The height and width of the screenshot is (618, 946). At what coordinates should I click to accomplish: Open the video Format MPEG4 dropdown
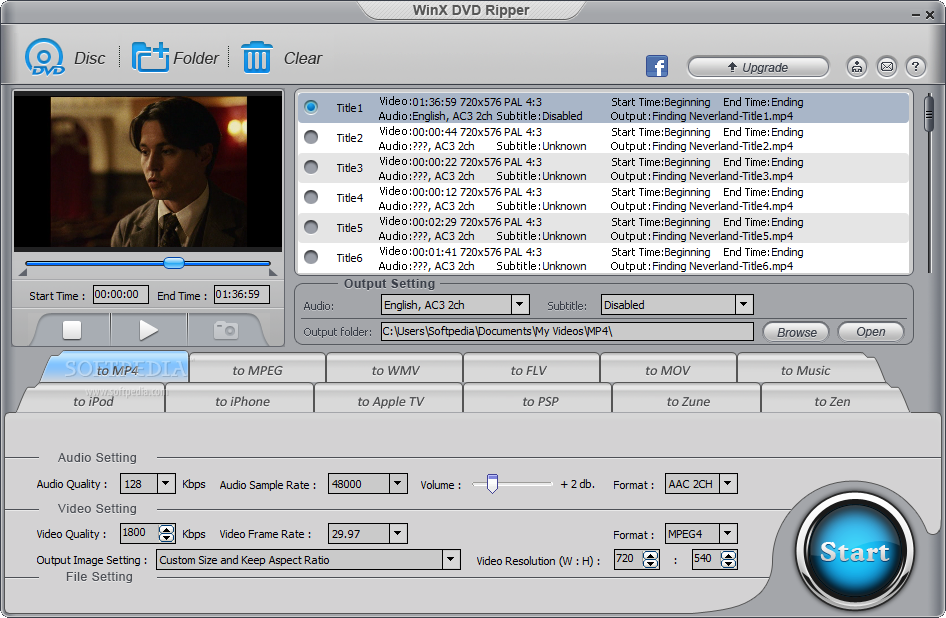[728, 534]
